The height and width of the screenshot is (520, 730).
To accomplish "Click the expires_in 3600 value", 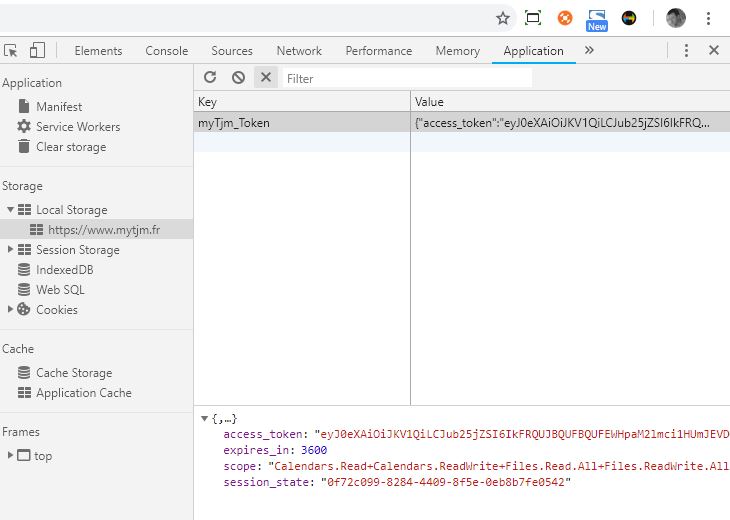I will 314,450.
